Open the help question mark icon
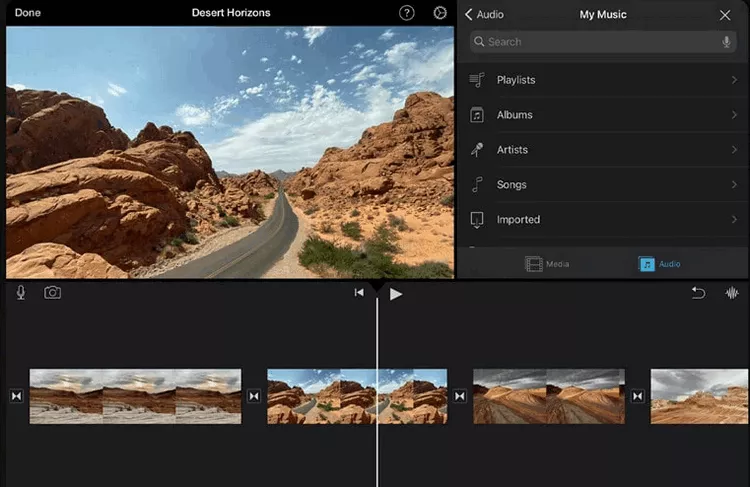Viewport: 750px width, 487px height. [x=407, y=13]
